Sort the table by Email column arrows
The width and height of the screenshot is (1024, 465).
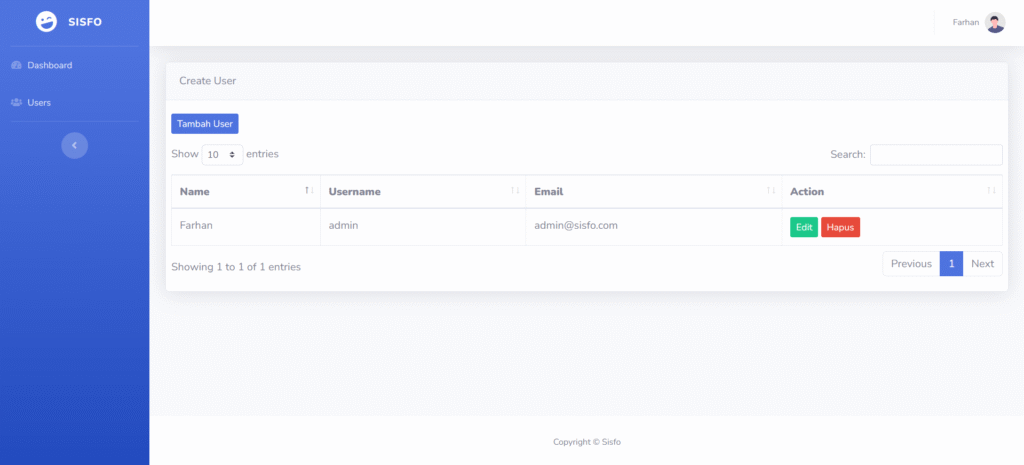tap(771, 191)
